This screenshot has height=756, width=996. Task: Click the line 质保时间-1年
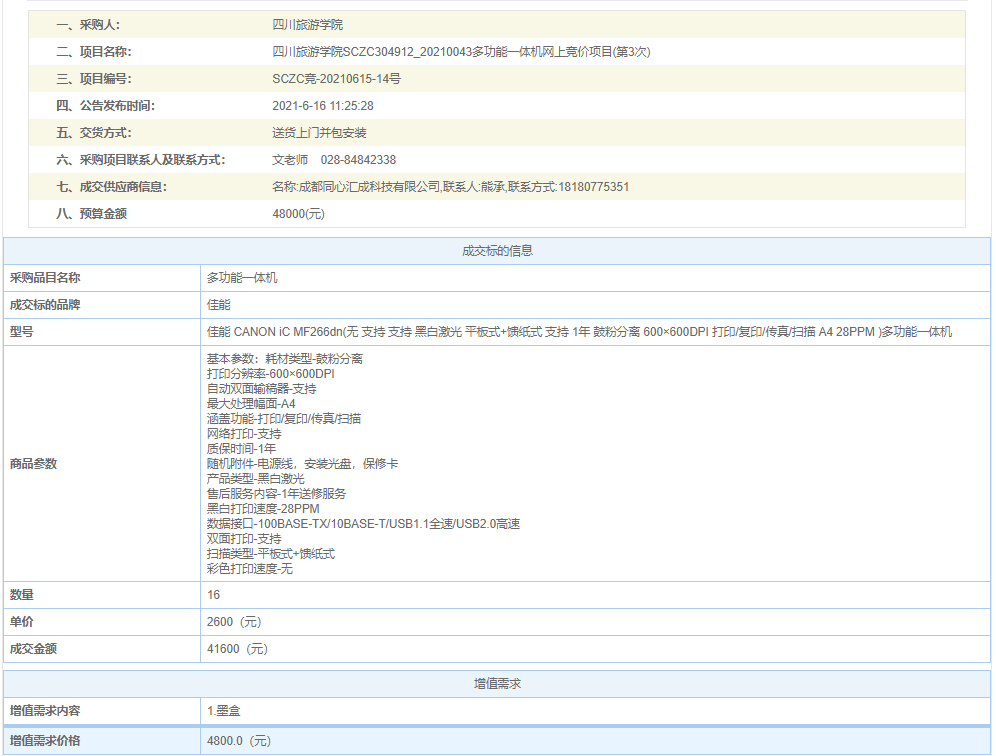pyautogui.click(x=241, y=449)
